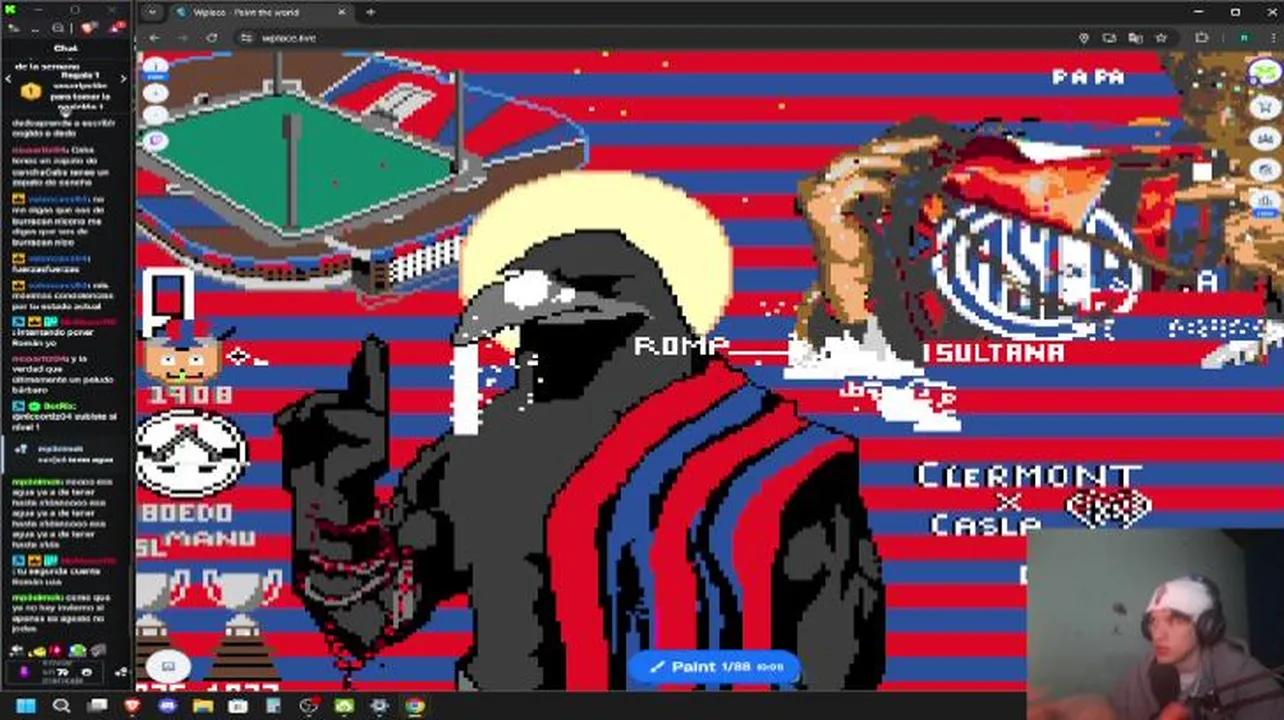Click the translate page icon

coord(1135,38)
